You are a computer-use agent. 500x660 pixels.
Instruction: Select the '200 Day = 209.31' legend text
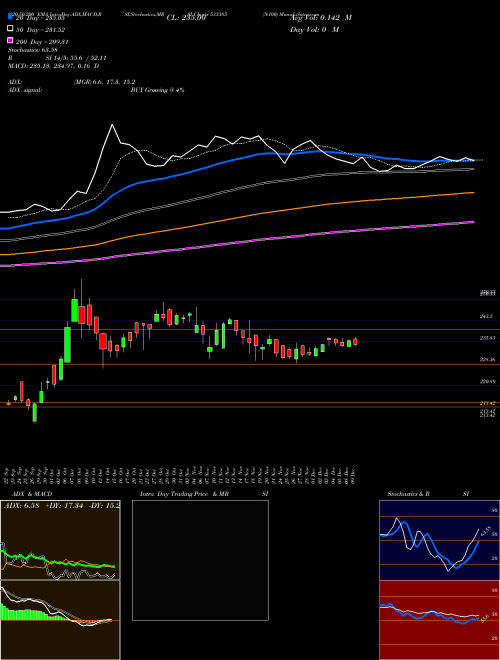43,42
